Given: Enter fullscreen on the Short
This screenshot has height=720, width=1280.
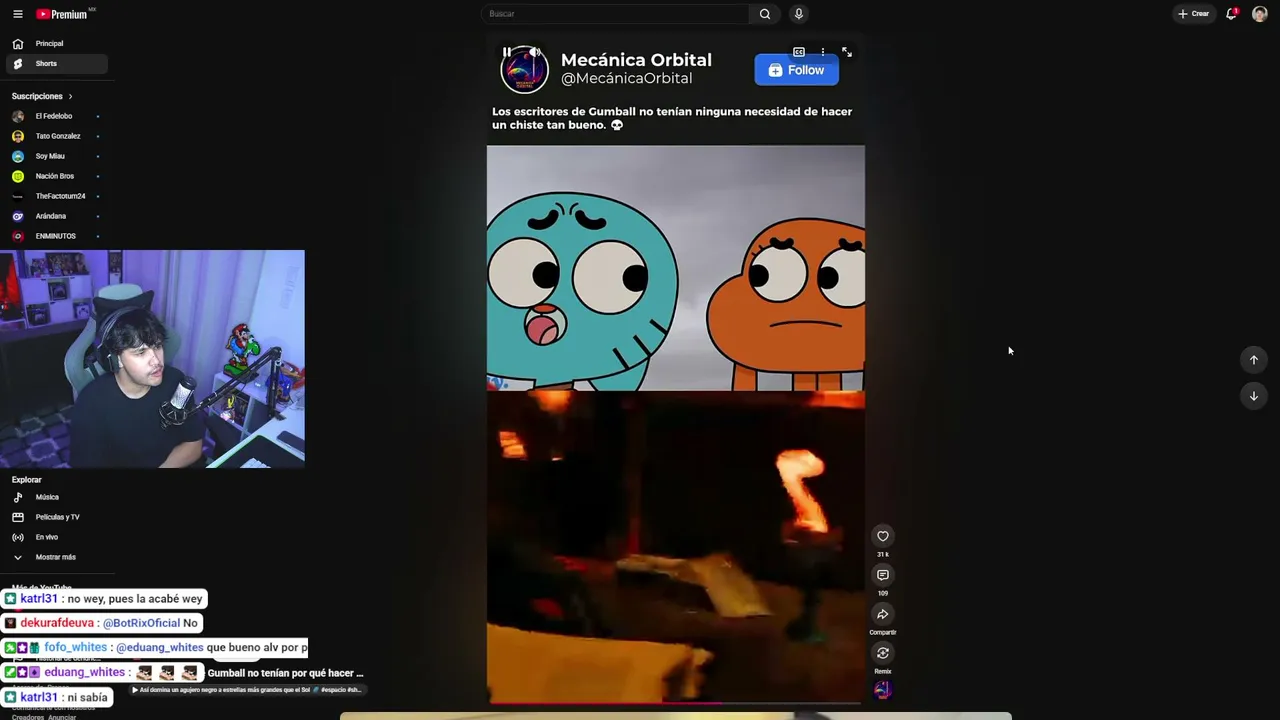Looking at the screenshot, I should point(847,52).
